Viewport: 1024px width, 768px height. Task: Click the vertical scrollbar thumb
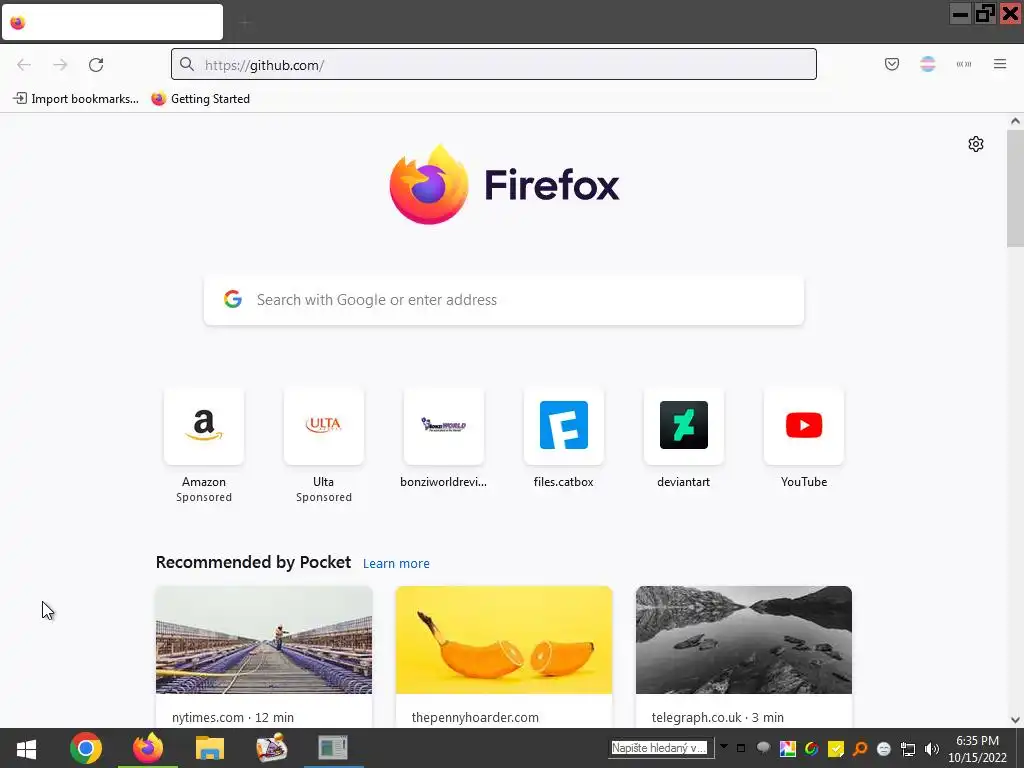coord(1015,188)
